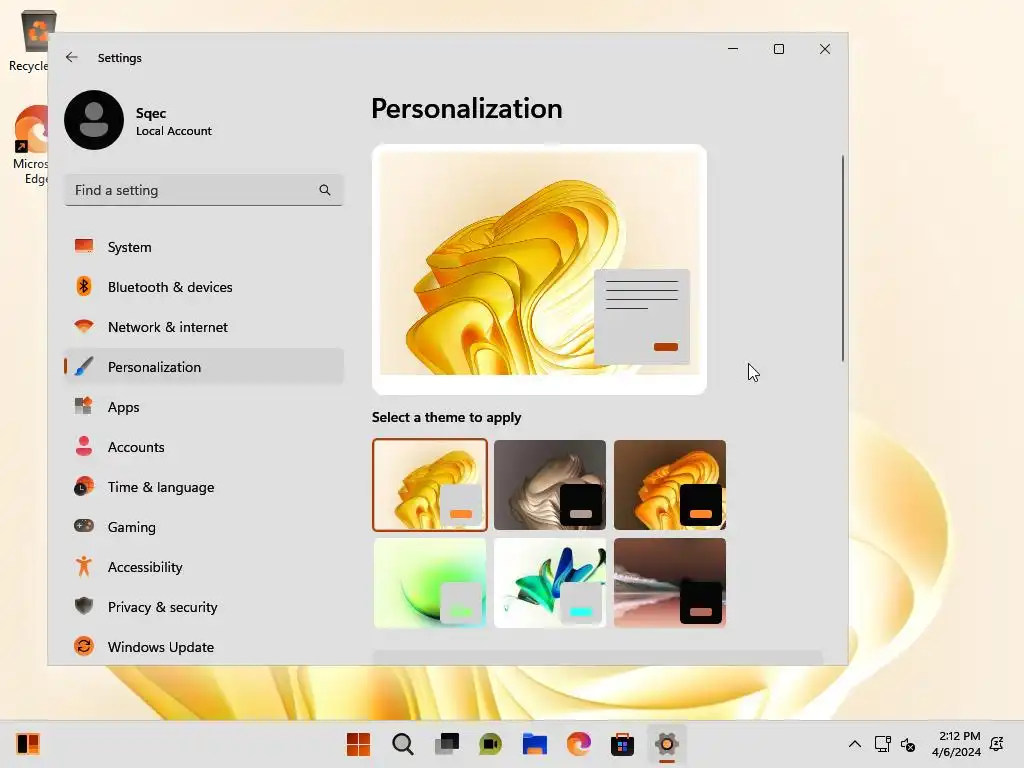The width and height of the screenshot is (1024, 768).
Task: Open Task View on taskbar
Action: pyautogui.click(x=447, y=744)
